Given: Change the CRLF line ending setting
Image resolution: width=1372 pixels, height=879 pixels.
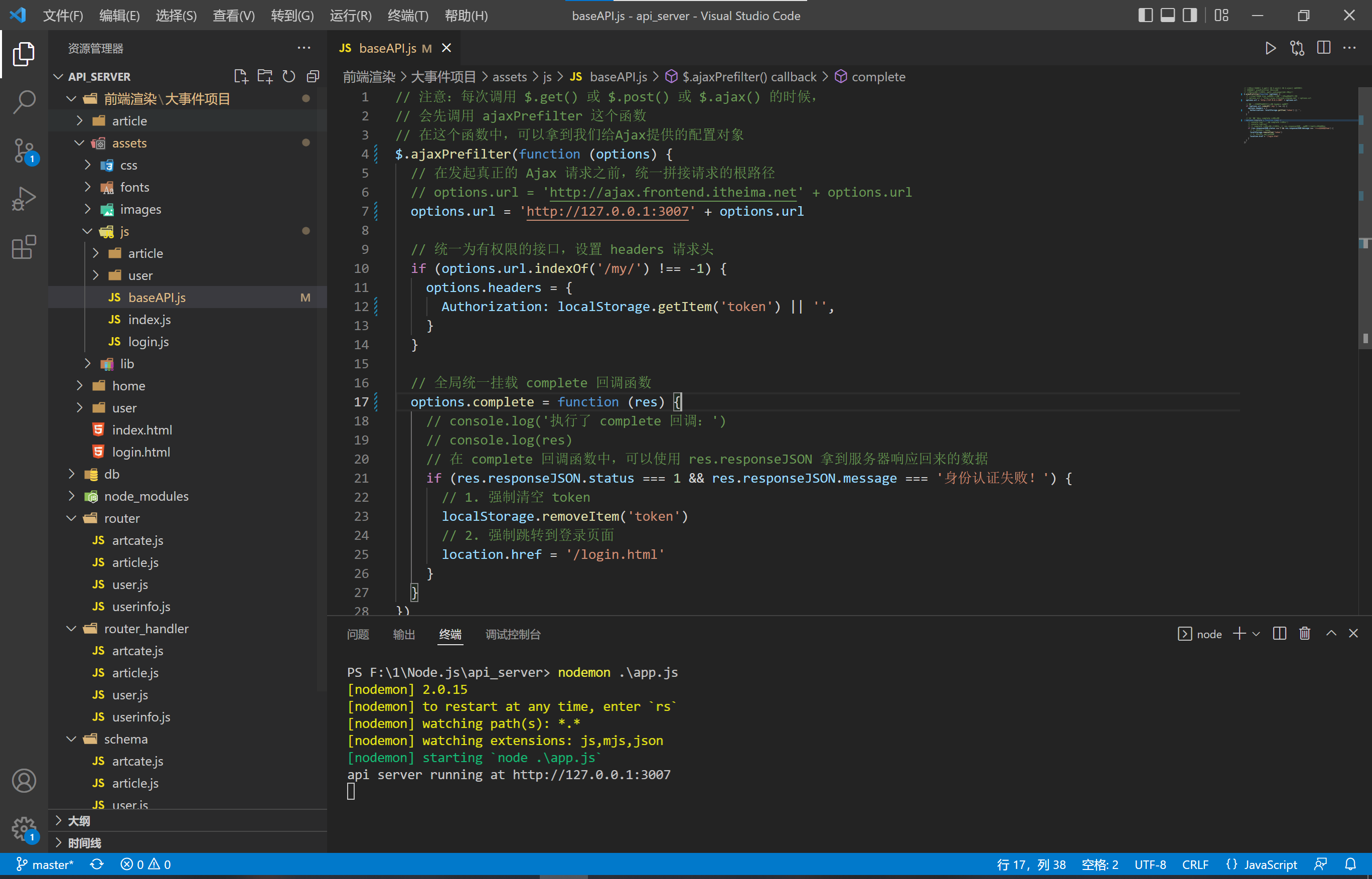Looking at the screenshot, I should 1195,864.
